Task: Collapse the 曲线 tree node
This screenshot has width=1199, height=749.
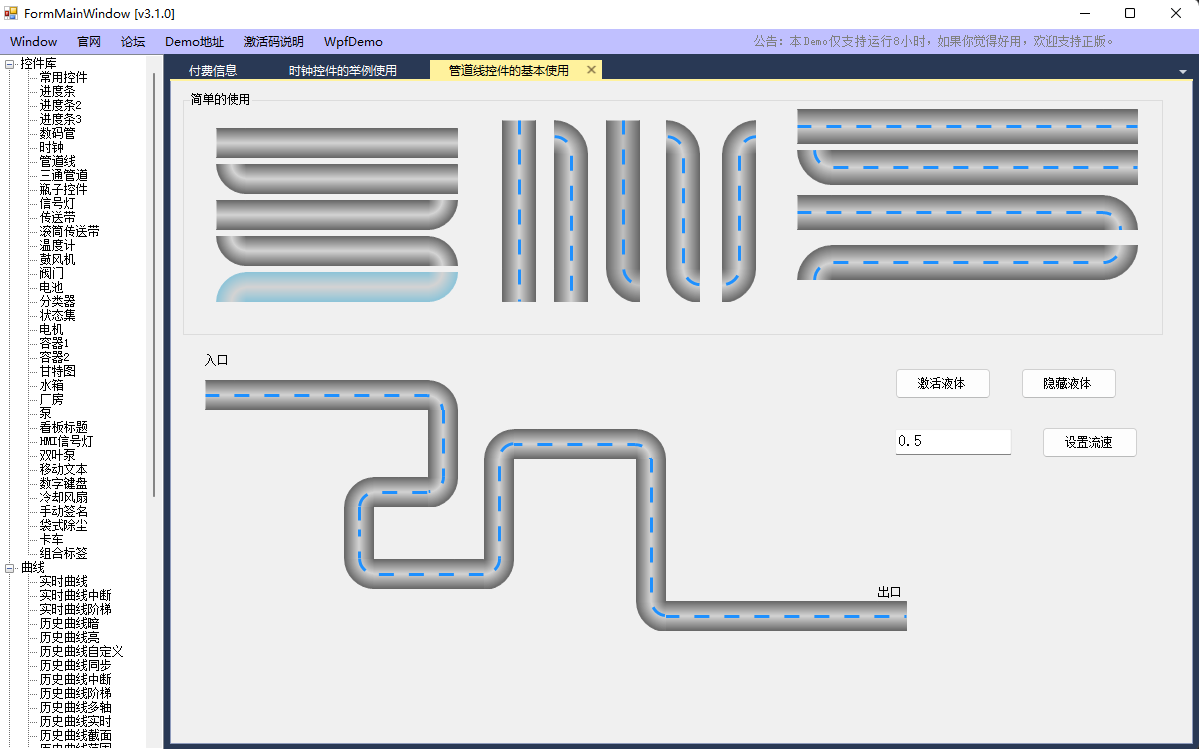Action: click(x=10, y=568)
